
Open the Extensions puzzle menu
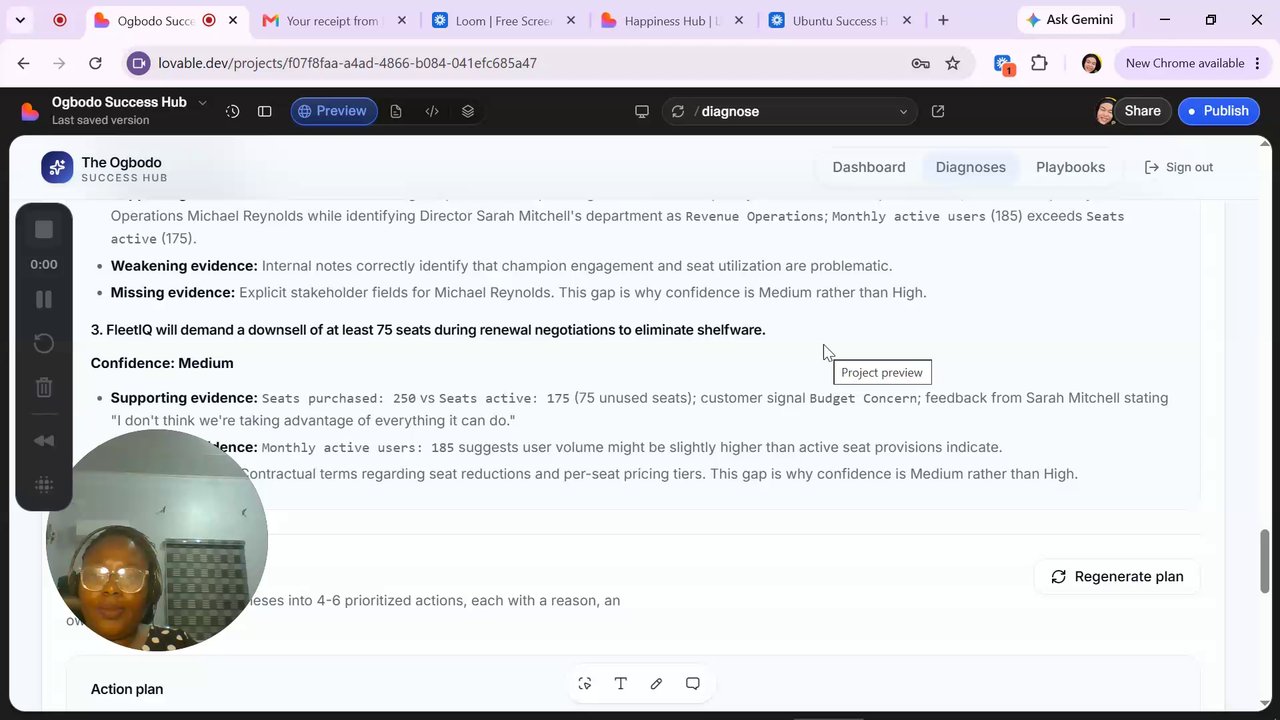pos(1039,63)
